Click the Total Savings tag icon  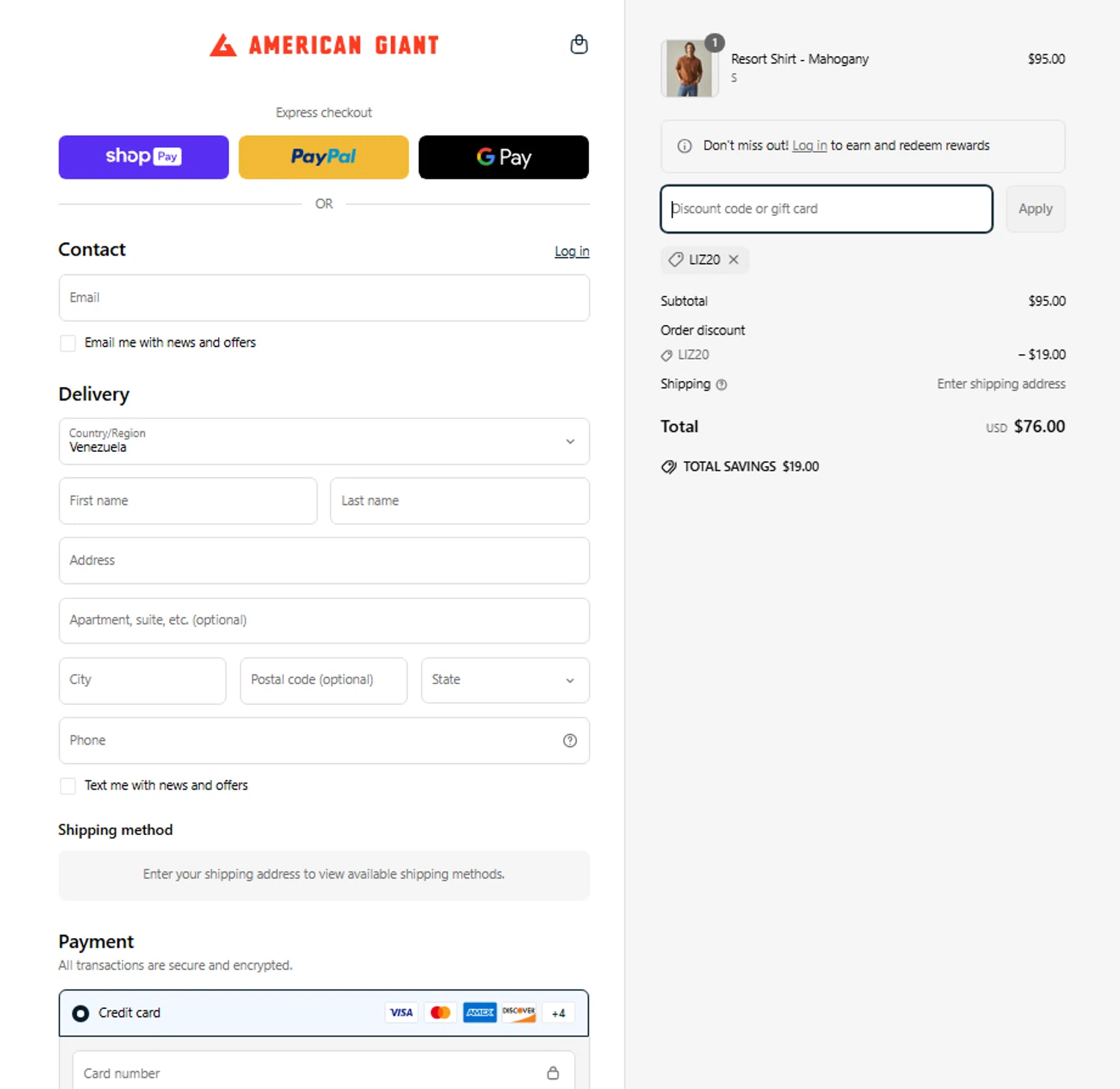668,467
